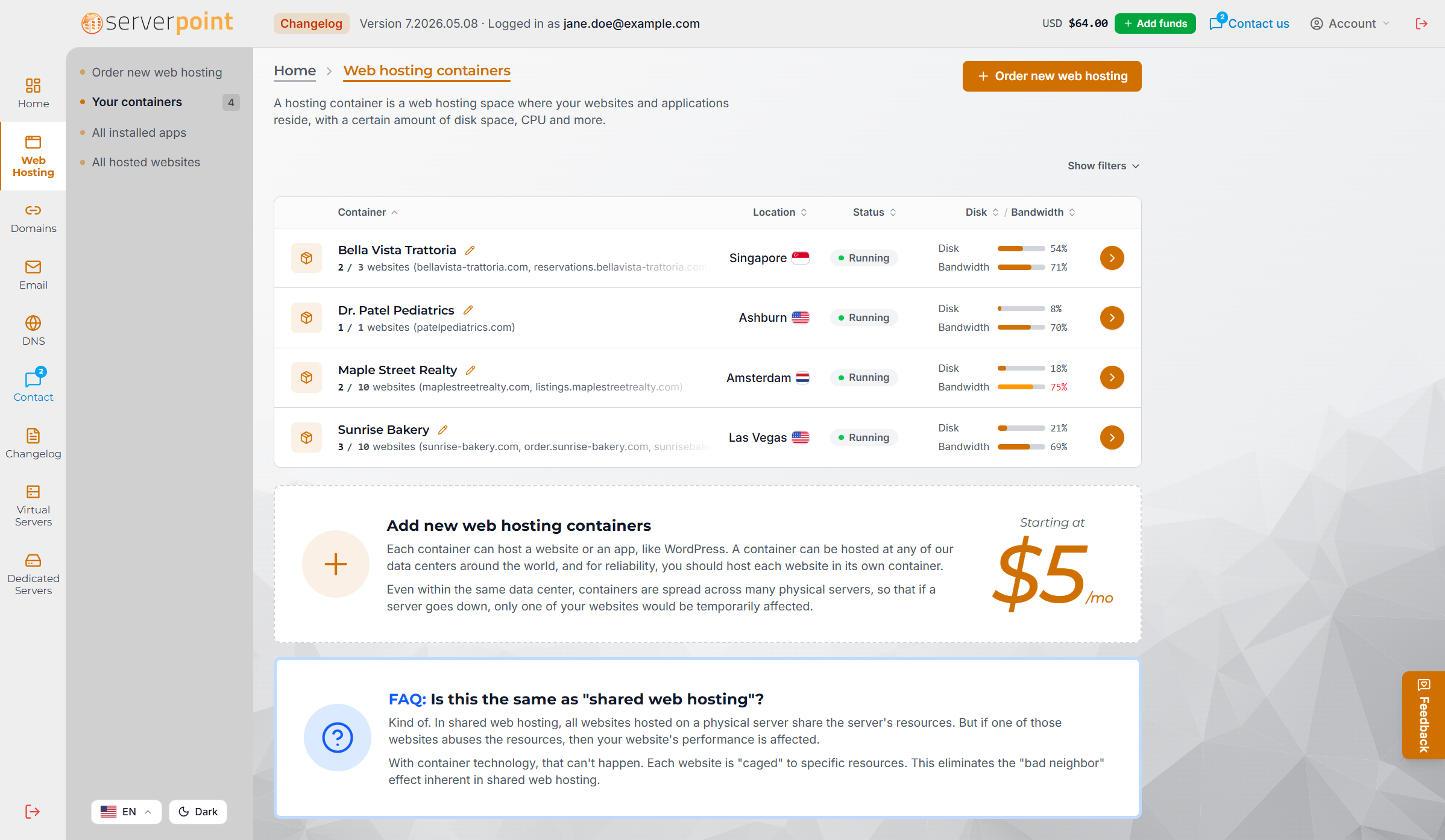Open Dr. Patel Pediatrics via arrow button
Viewport: 1445px width, 840px height.
click(1112, 318)
